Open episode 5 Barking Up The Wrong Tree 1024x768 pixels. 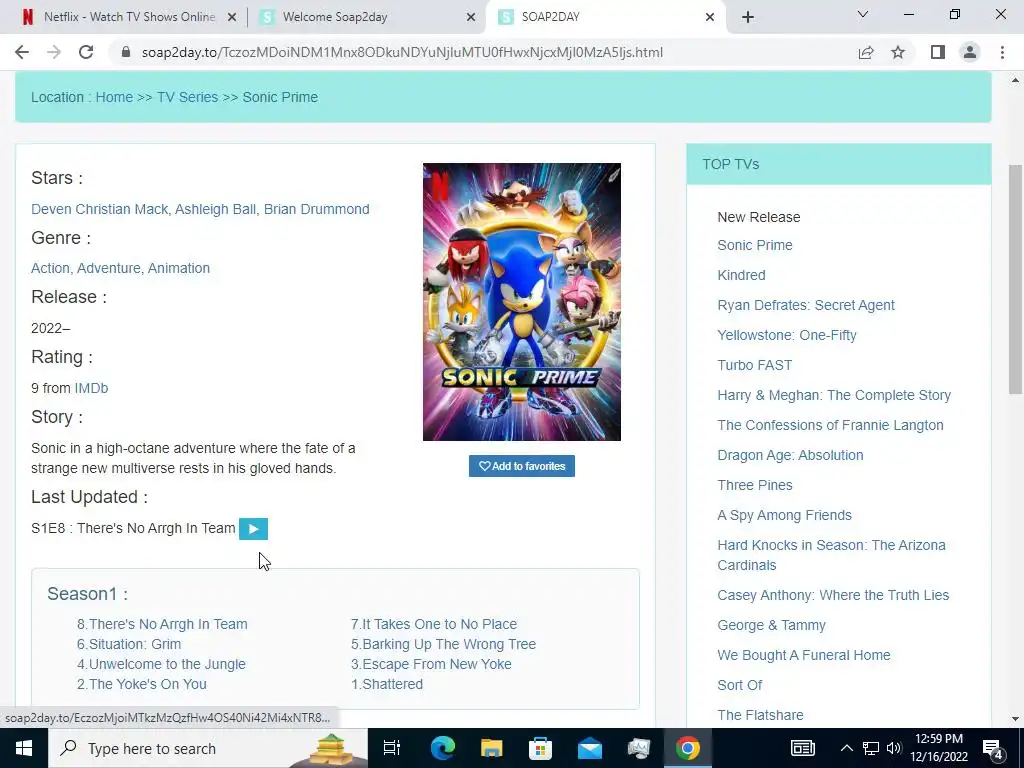pyautogui.click(x=443, y=644)
